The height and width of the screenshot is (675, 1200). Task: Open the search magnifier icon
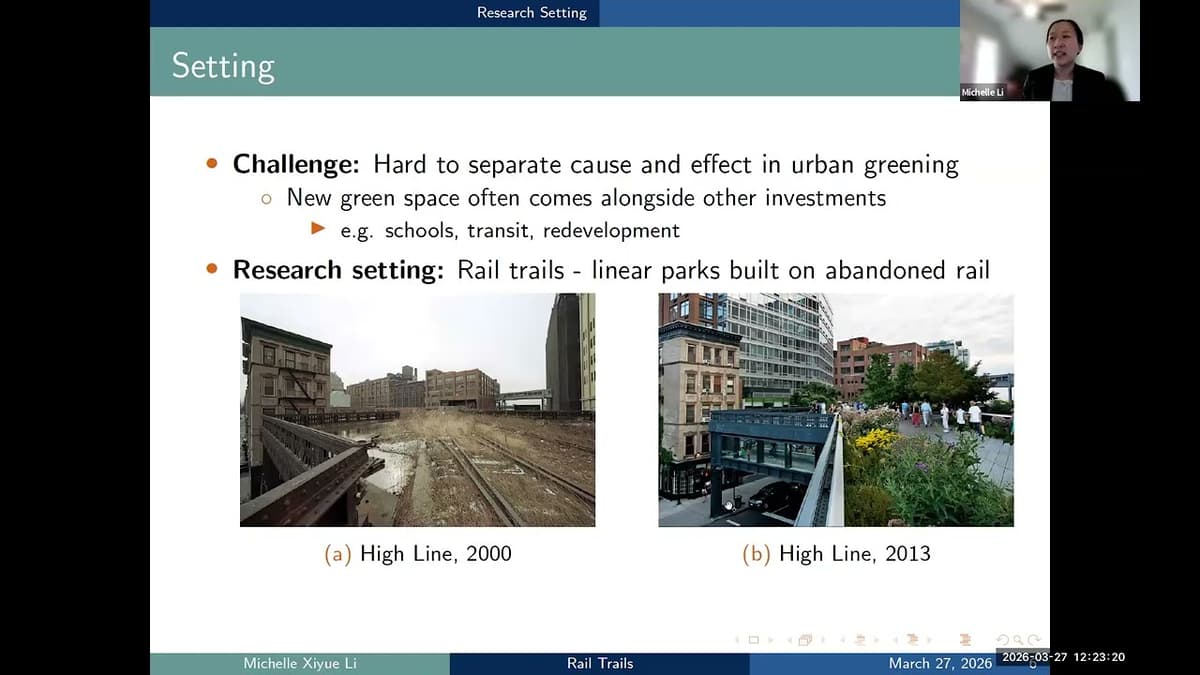pos(1016,641)
